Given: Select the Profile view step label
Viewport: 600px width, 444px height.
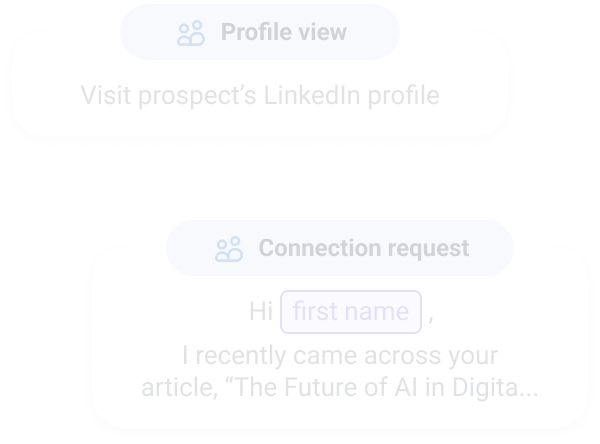Looking at the screenshot, I should pos(283,33).
